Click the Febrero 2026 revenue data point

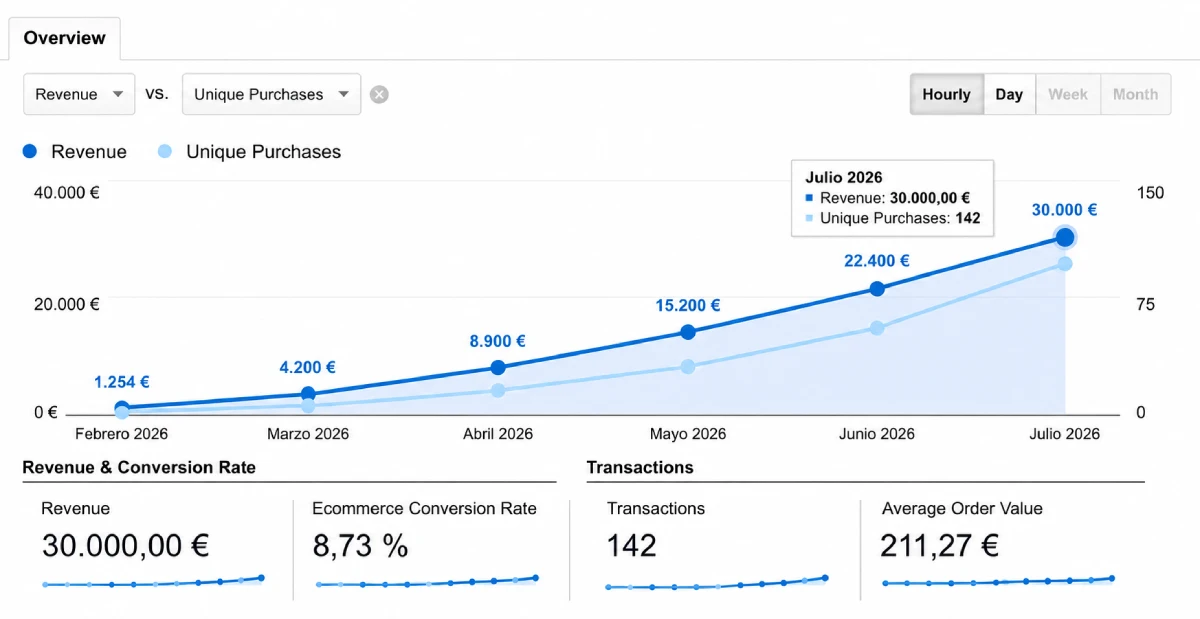[122, 408]
